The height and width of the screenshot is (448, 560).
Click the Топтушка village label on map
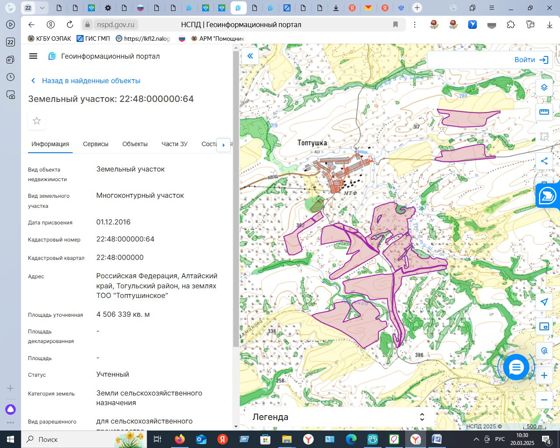point(312,143)
